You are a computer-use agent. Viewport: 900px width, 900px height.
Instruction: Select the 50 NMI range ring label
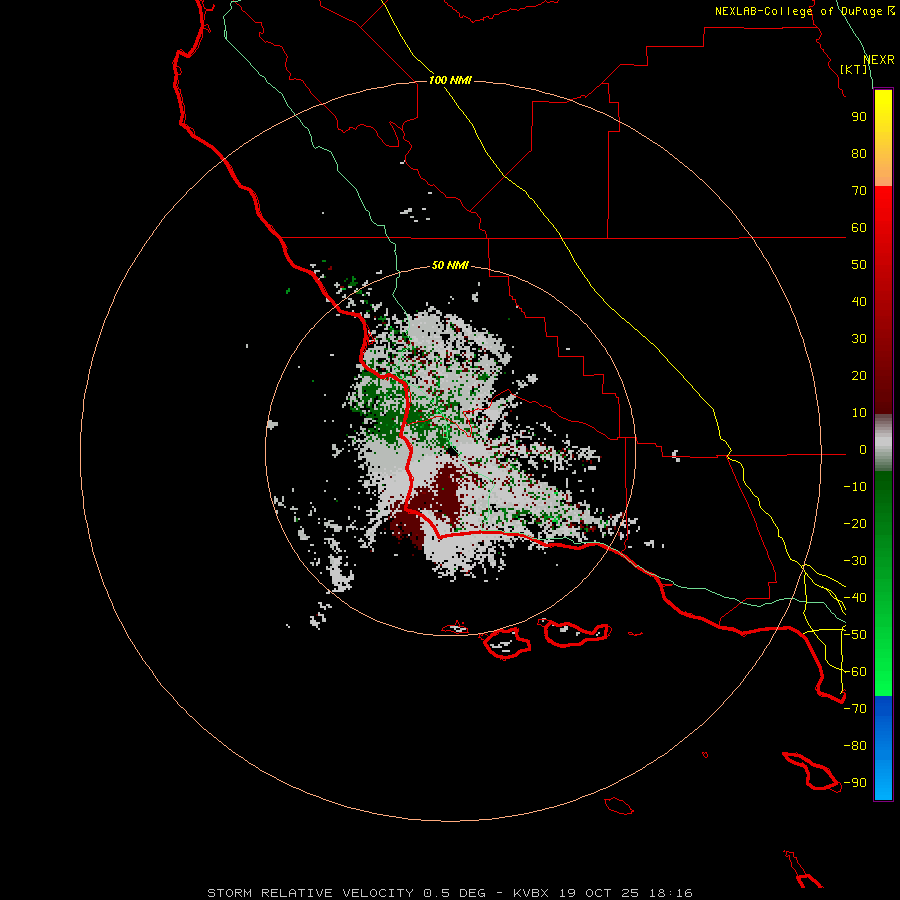point(450,265)
